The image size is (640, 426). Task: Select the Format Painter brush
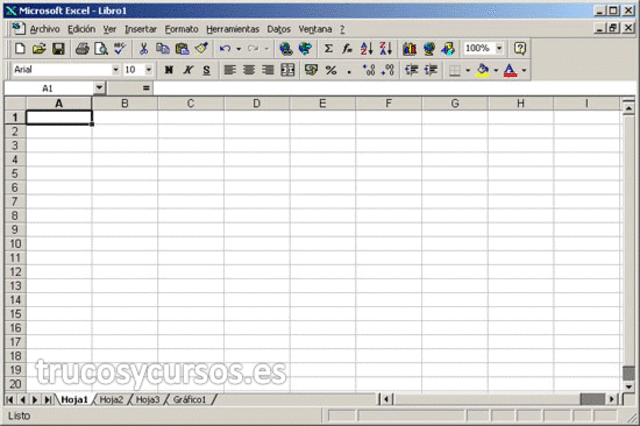click(201, 49)
